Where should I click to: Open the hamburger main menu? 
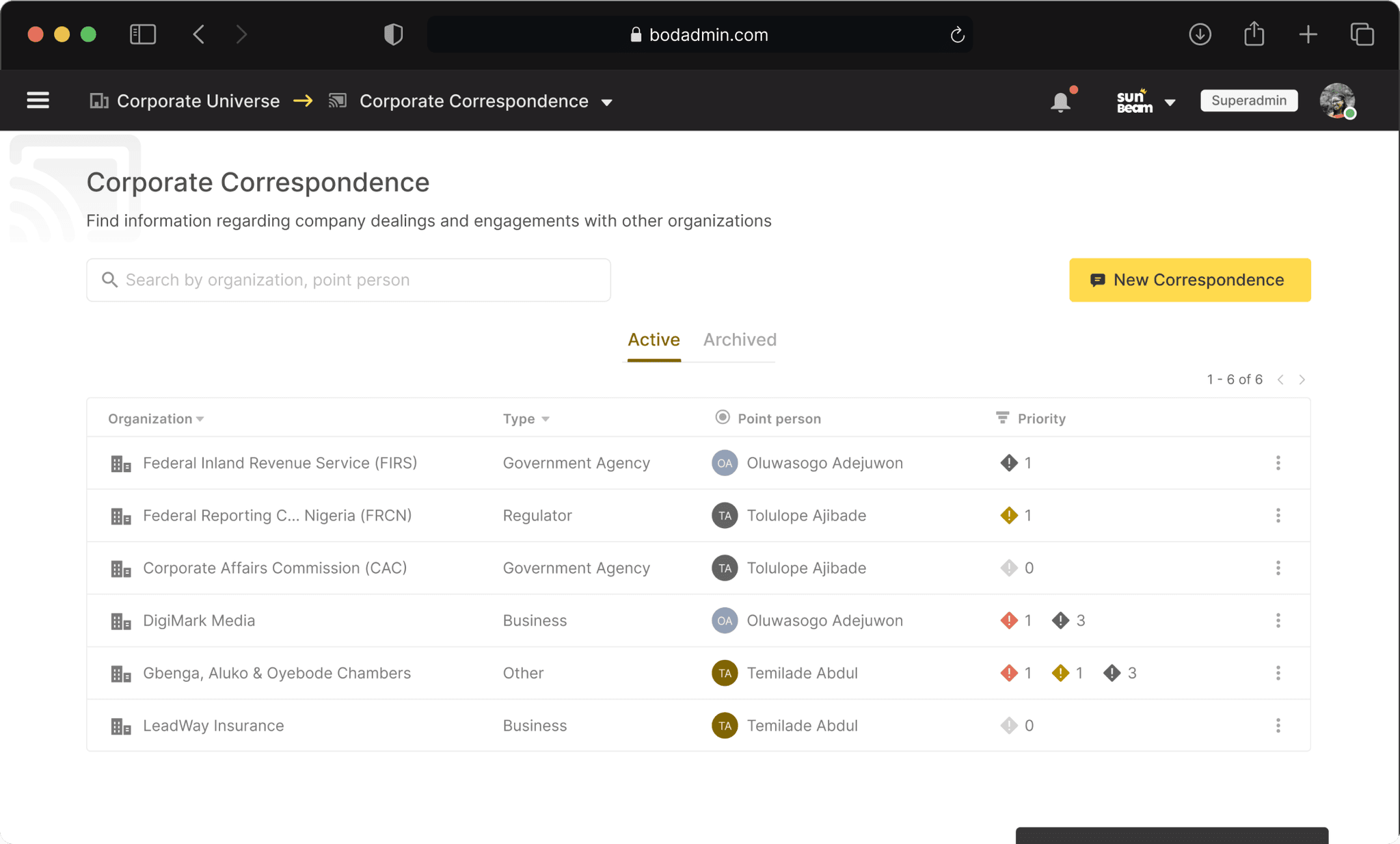38,101
